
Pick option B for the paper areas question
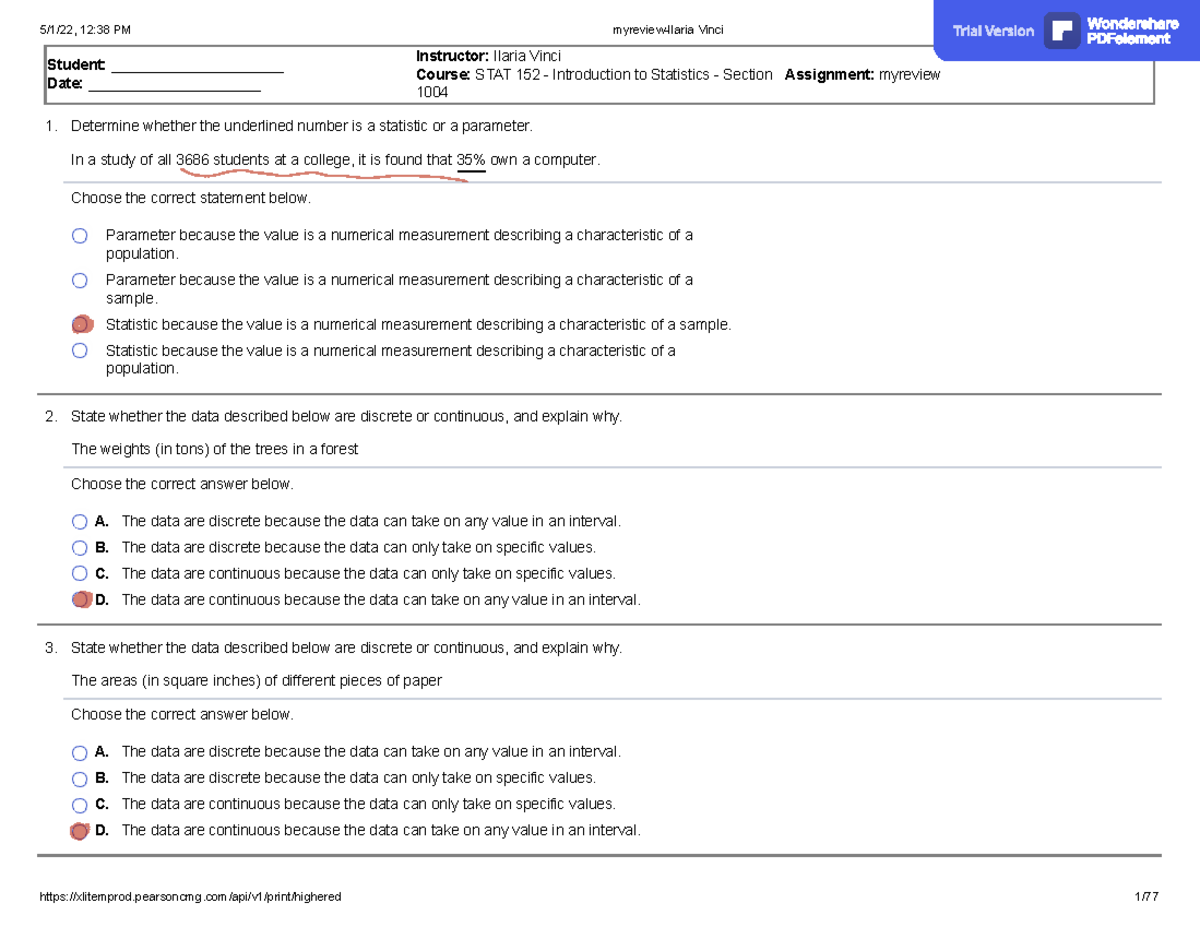(x=80, y=779)
